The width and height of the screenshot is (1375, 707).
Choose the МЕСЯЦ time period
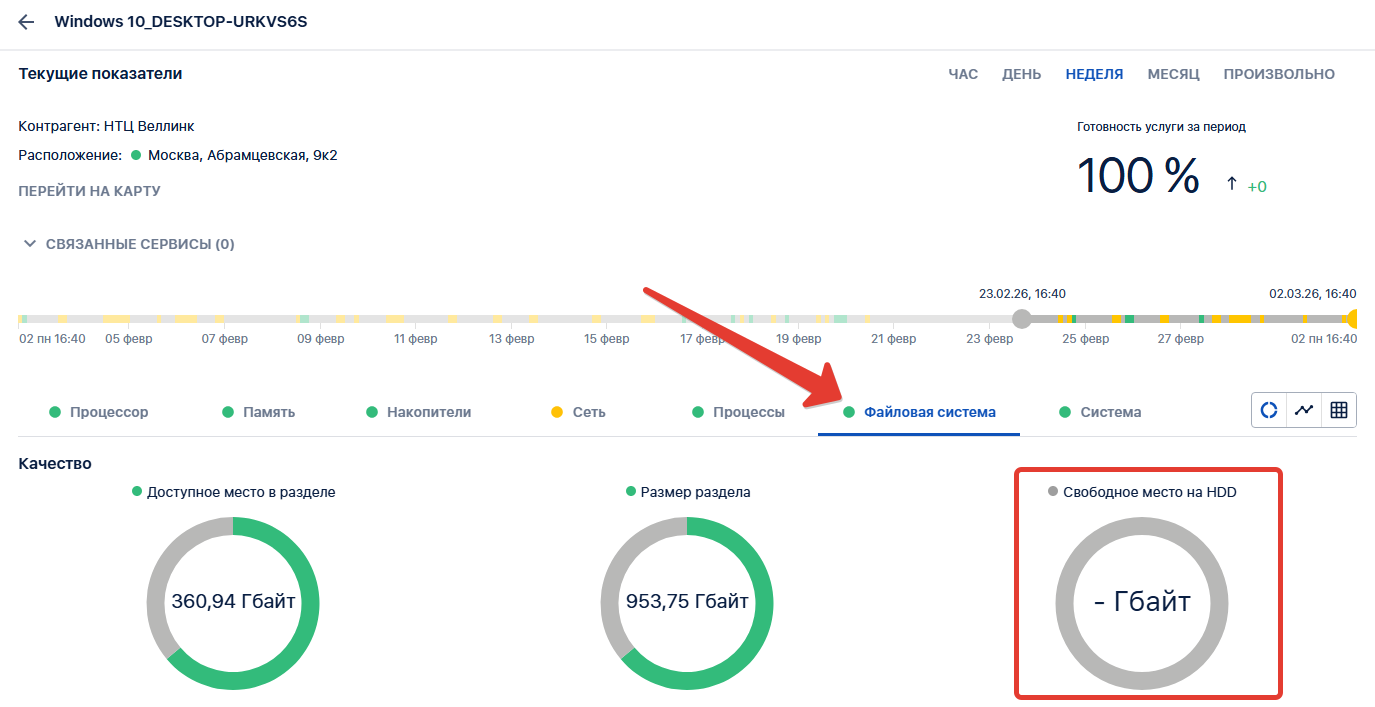[1173, 74]
